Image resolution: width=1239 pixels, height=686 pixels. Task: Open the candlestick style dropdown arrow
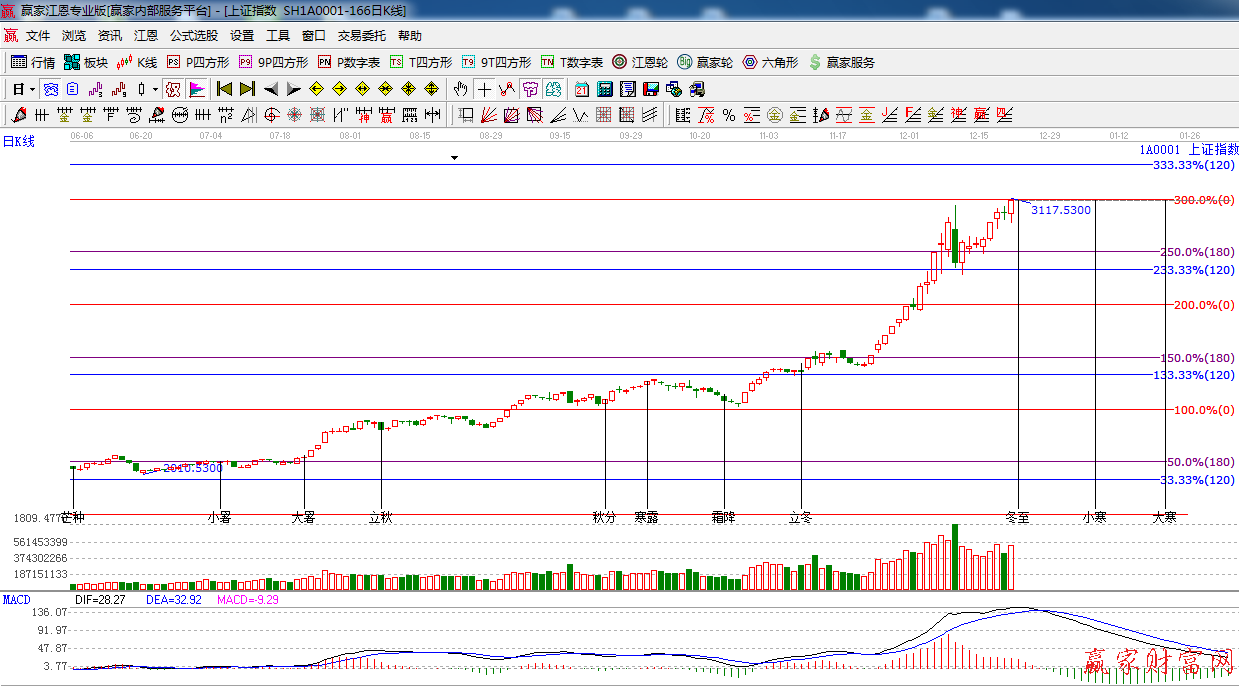155,89
